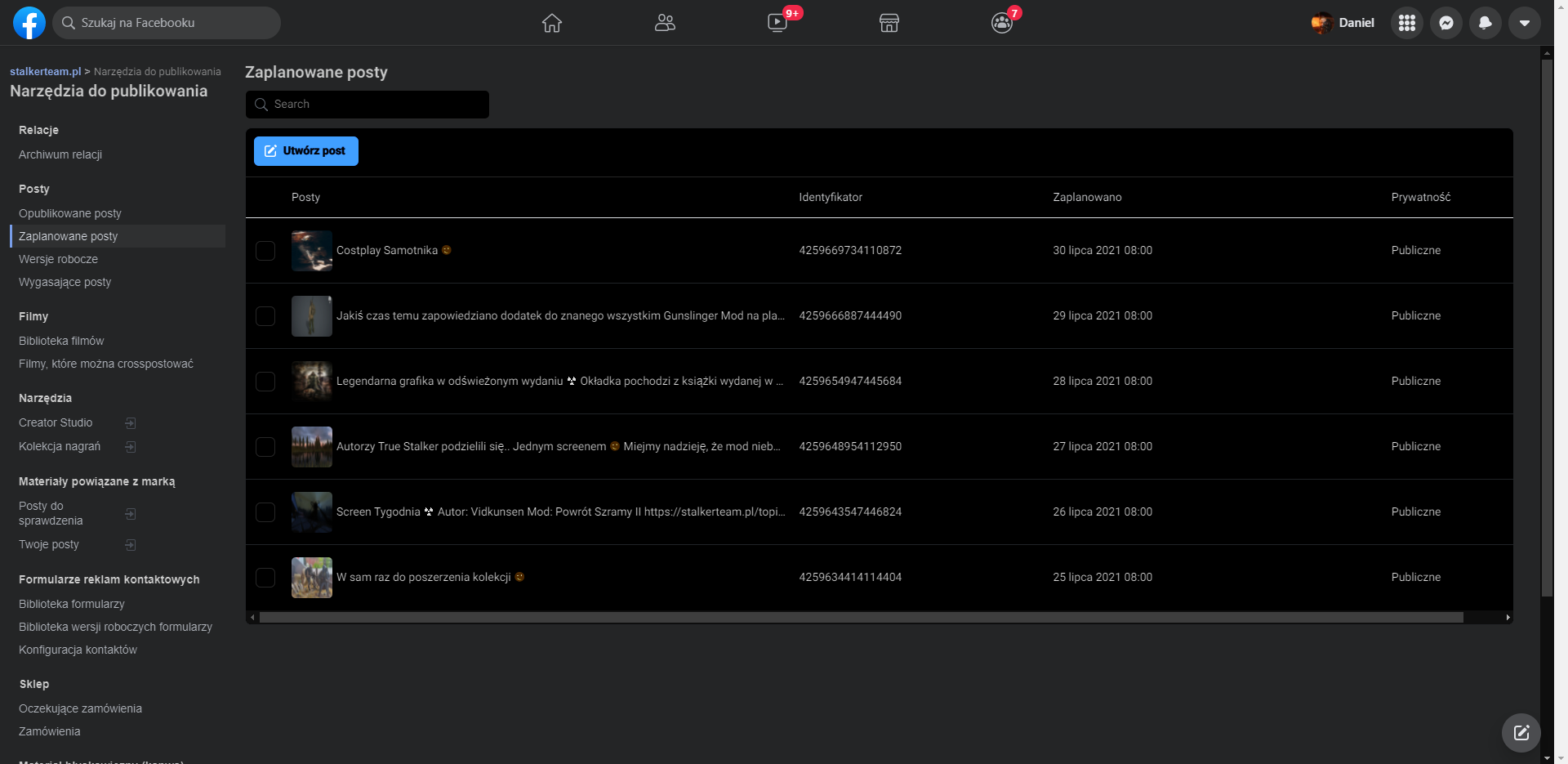Check the Gunslinger Mod post checkbox
The width and height of the screenshot is (1568, 764).
pyautogui.click(x=265, y=316)
